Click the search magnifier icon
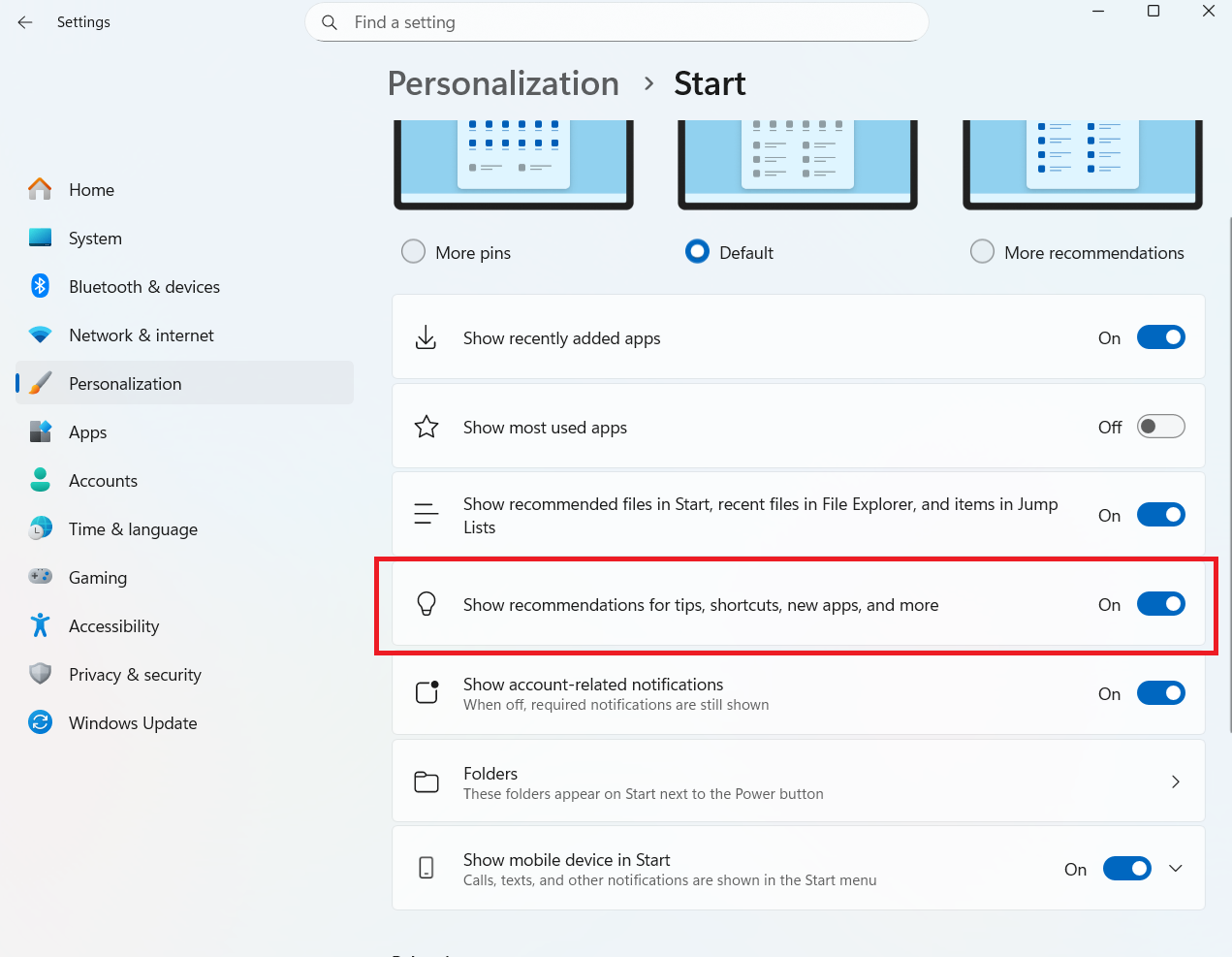Viewport: 1232px width, 957px height. click(x=330, y=22)
